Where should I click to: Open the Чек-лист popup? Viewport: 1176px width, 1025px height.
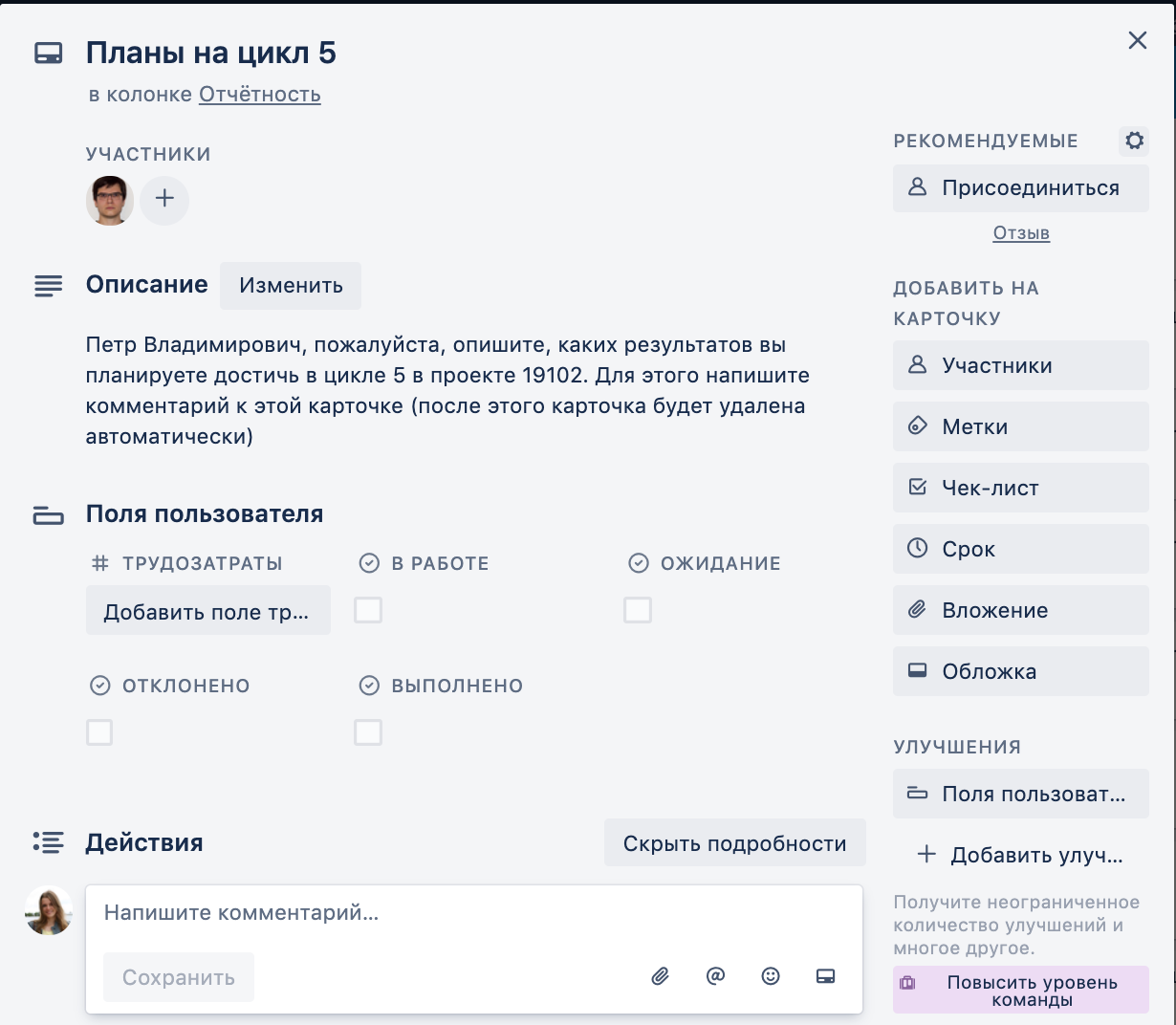click(x=1020, y=488)
